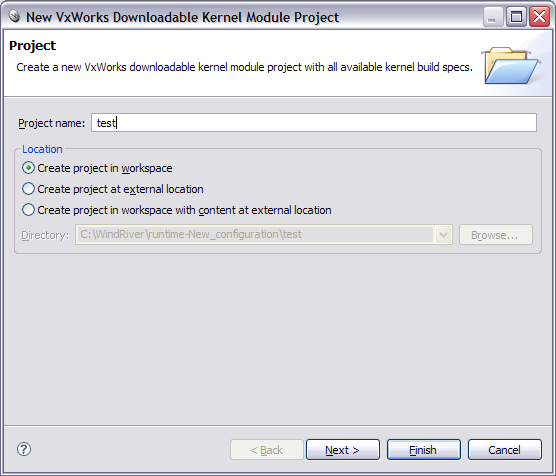Open the help question mark icon
The height and width of the screenshot is (476, 556).
[24, 449]
